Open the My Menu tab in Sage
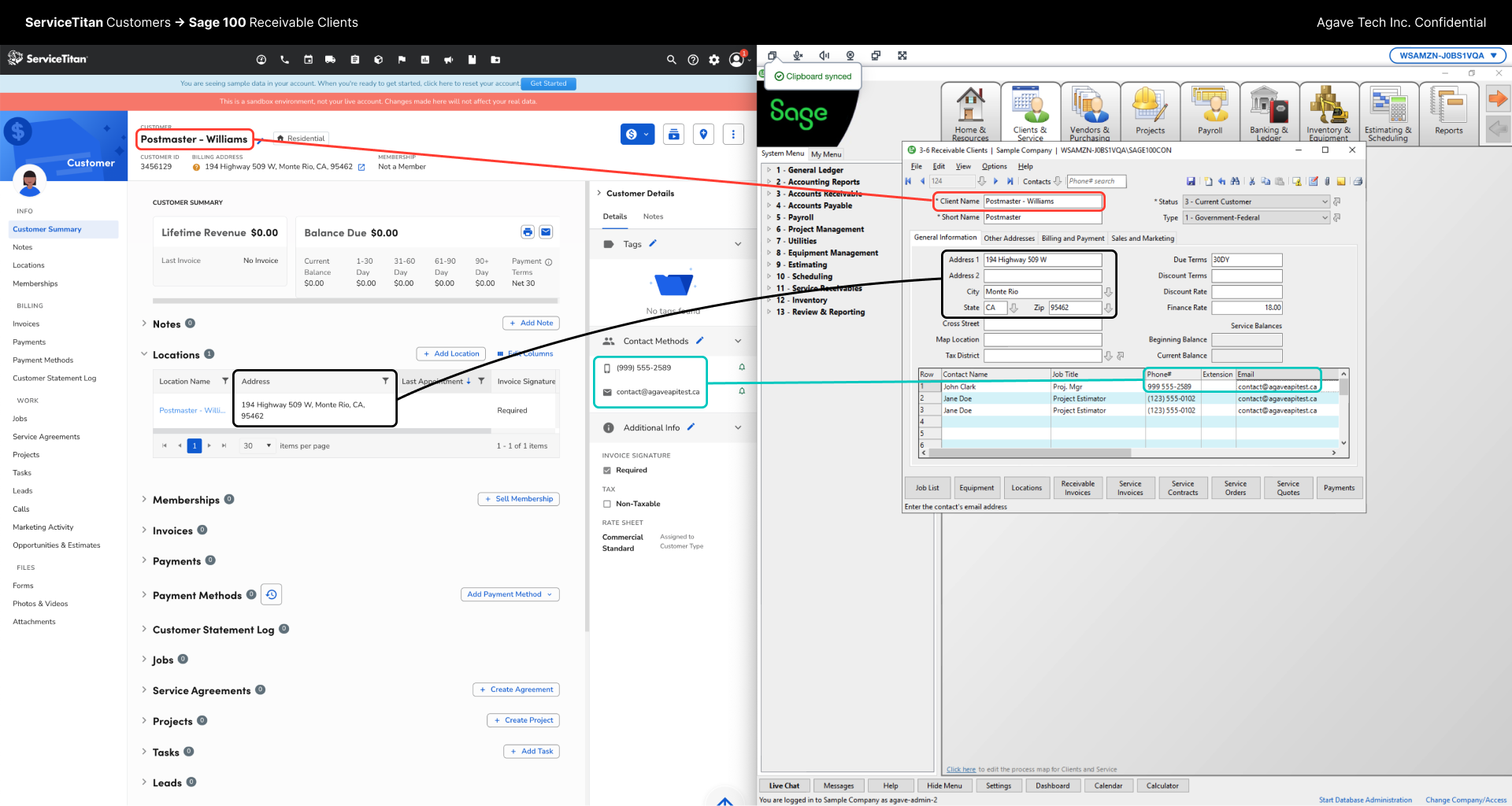 tap(826, 154)
